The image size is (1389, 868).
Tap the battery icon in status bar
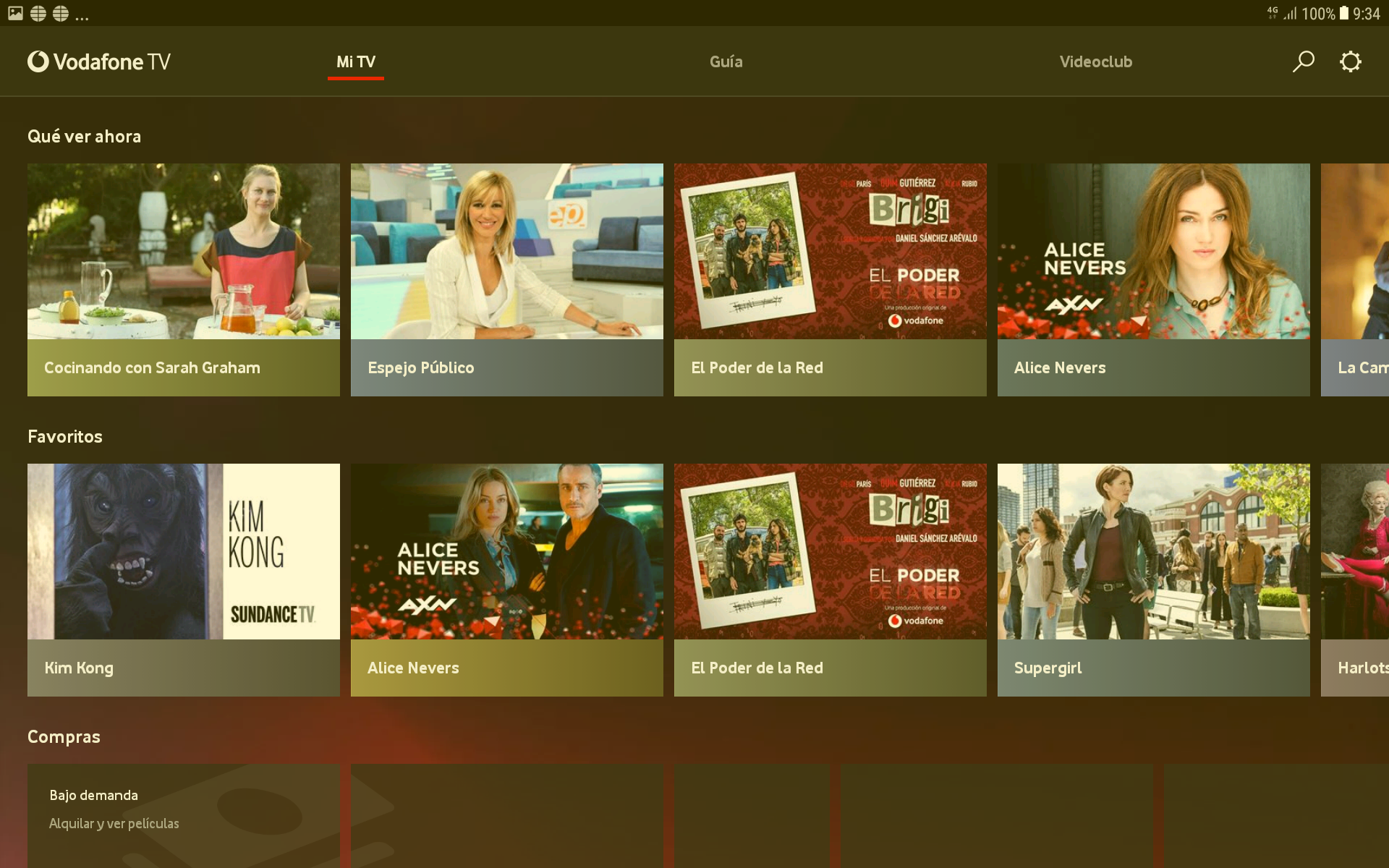pyautogui.click(x=1343, y=13)
